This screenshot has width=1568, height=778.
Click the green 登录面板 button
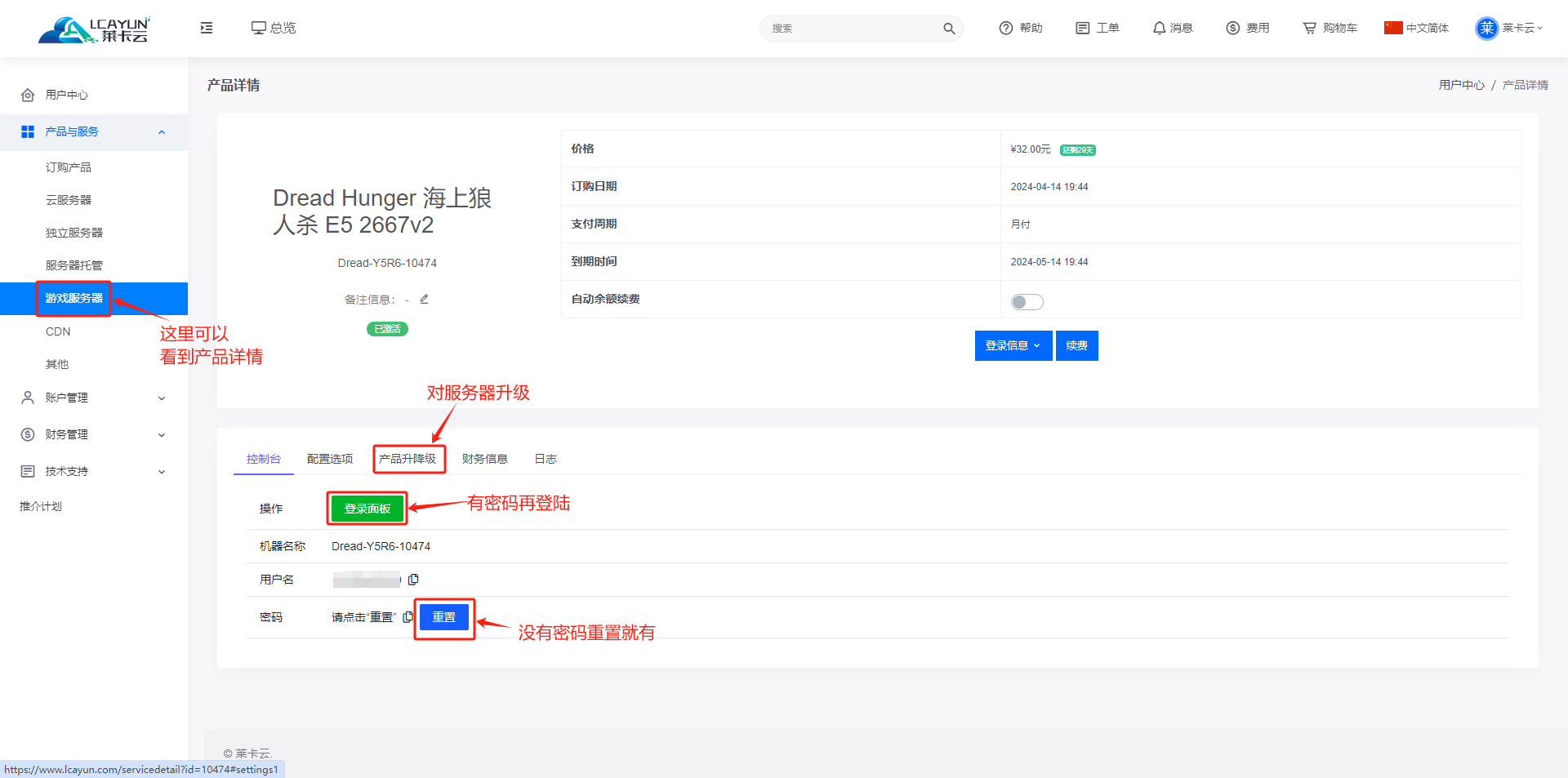point(367,509)
